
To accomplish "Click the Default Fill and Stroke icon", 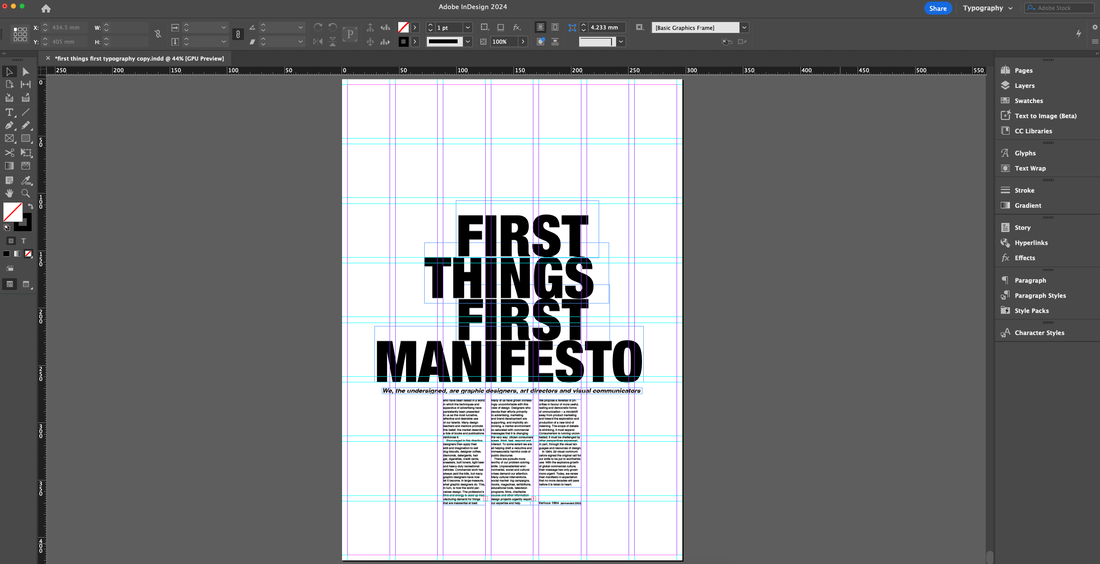I will (6, 227).
